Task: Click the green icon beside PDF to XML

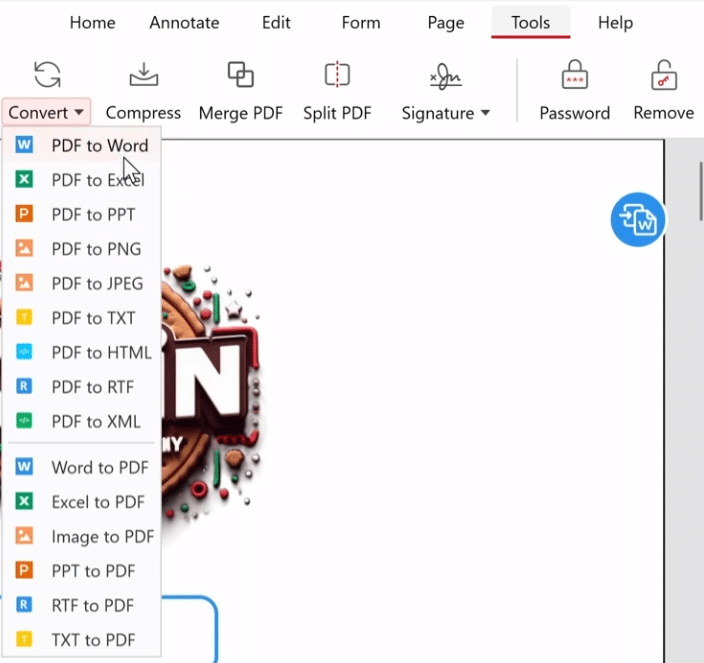Action: 24,421
